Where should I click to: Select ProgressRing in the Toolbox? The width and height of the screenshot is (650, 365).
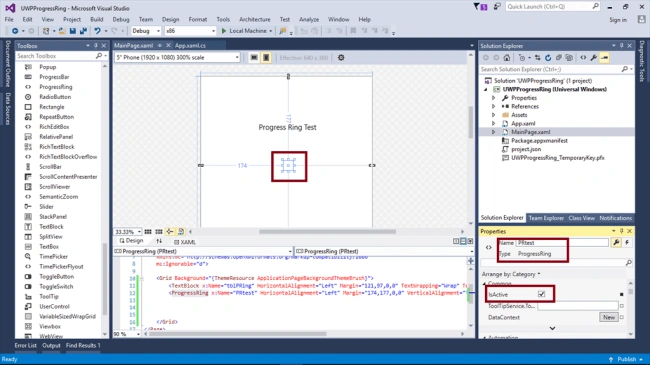(x=56, y=87)
